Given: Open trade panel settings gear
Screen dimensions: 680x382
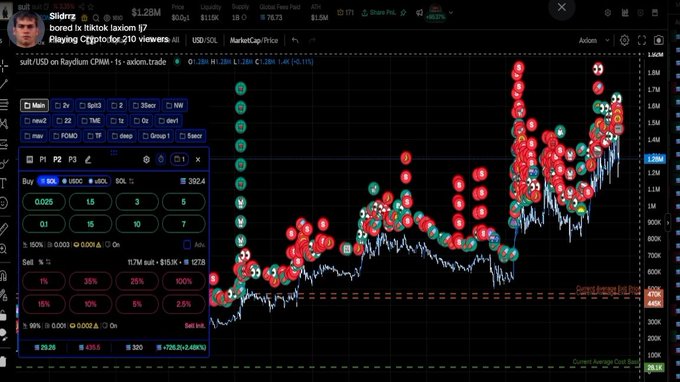Looking at the screenshot, I should (x=147, y=160).
